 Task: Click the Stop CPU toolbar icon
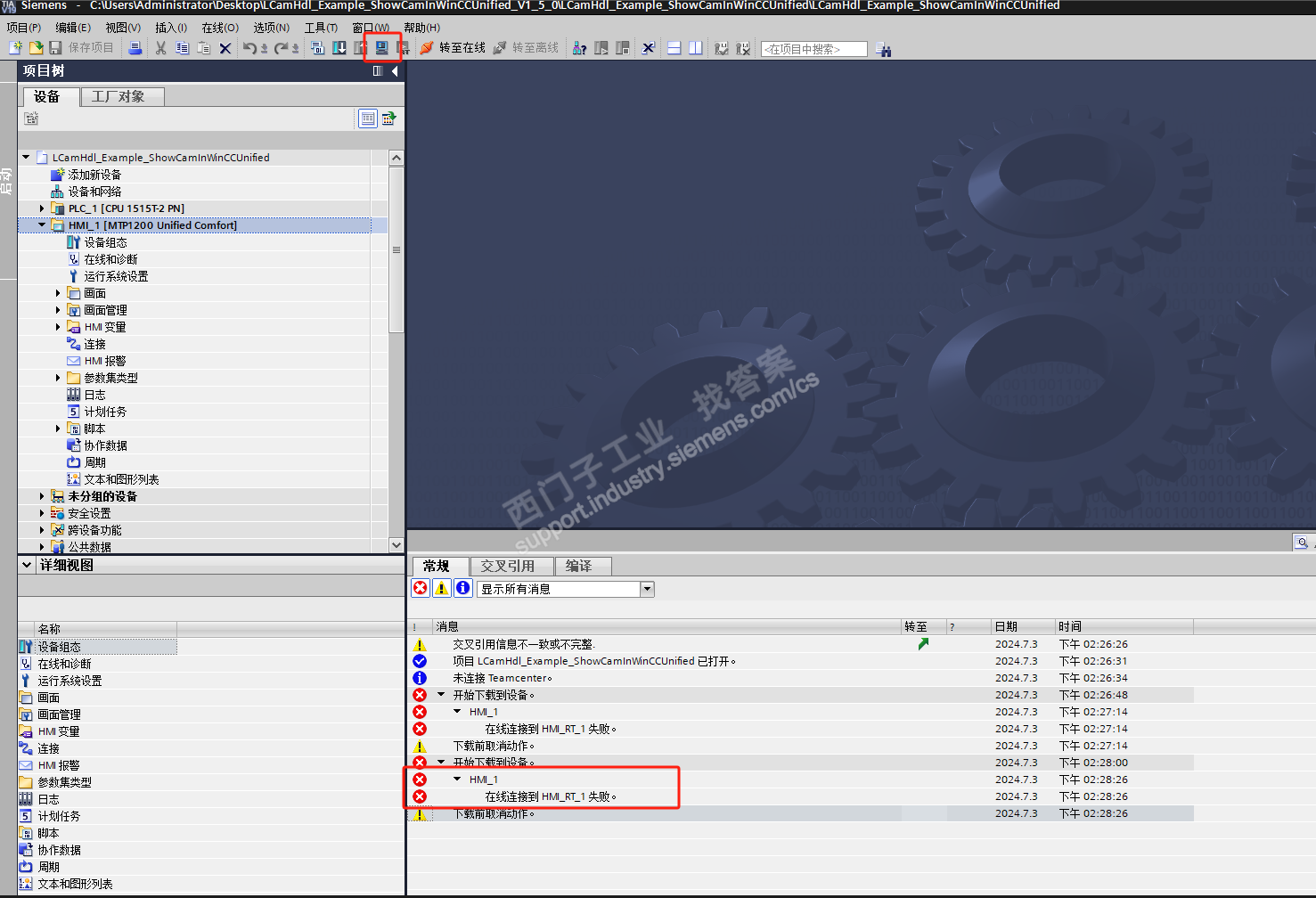tap(623, 48)
